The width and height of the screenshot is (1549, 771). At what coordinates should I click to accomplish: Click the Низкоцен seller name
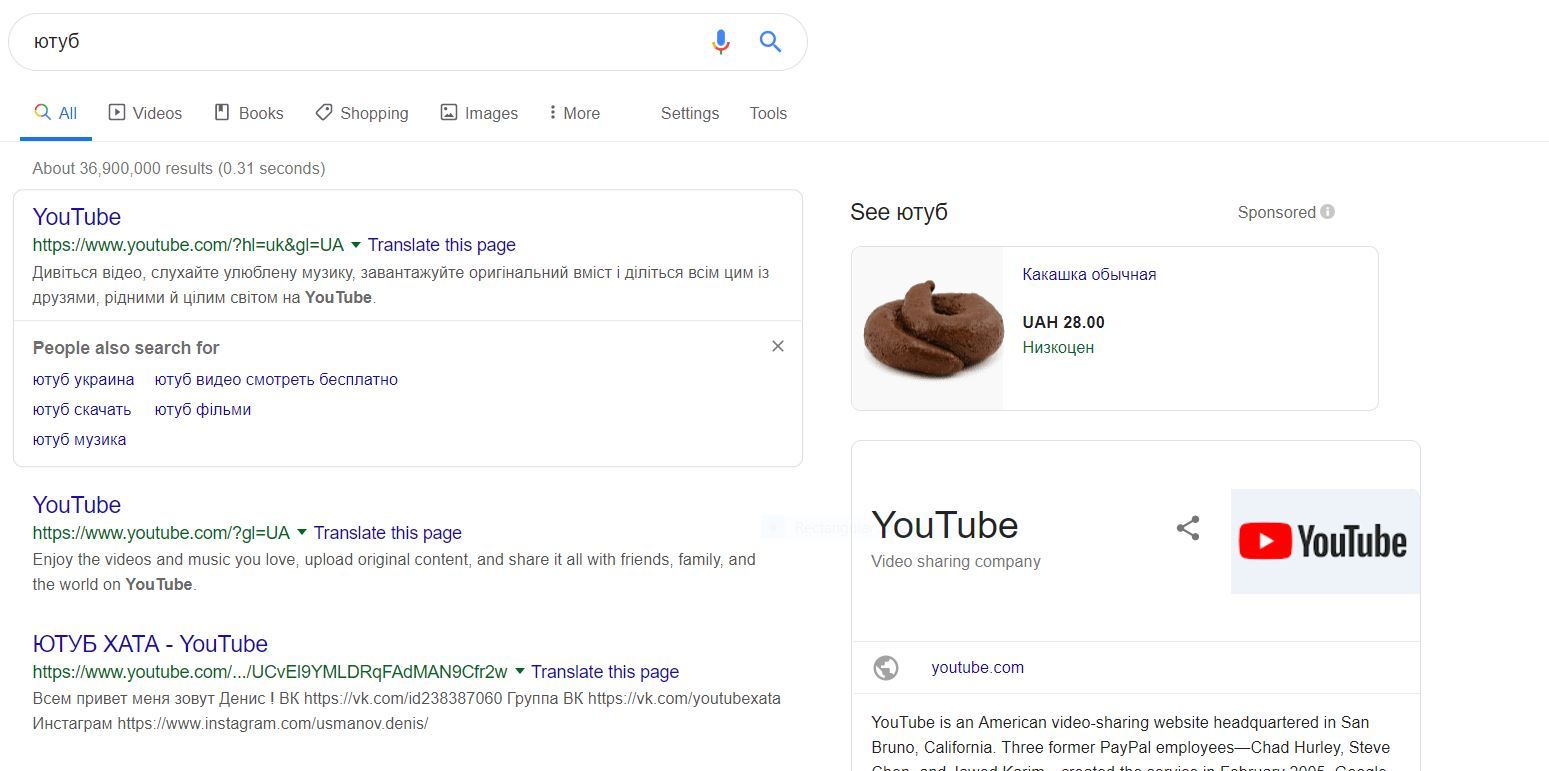click(x=1058, y=348)
